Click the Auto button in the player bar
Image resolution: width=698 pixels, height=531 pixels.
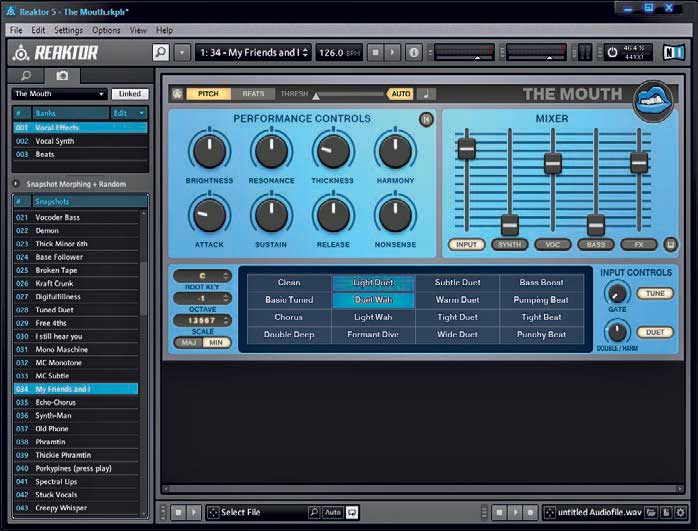pyautogui.click(x=333, y=512)
